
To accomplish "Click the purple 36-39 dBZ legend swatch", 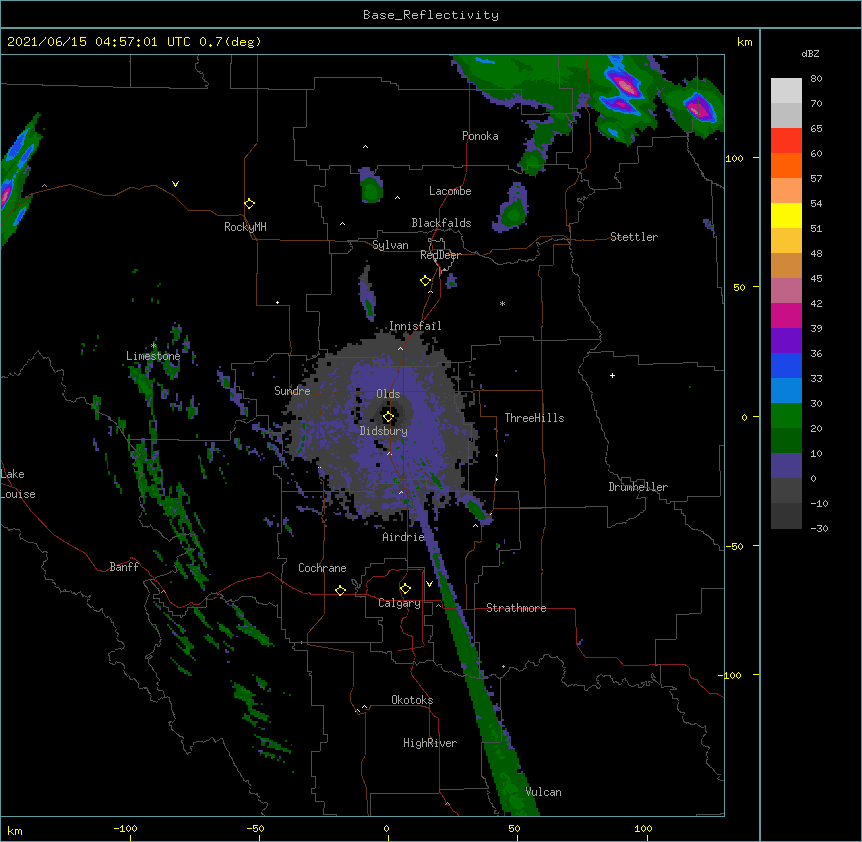I will 786,340.
